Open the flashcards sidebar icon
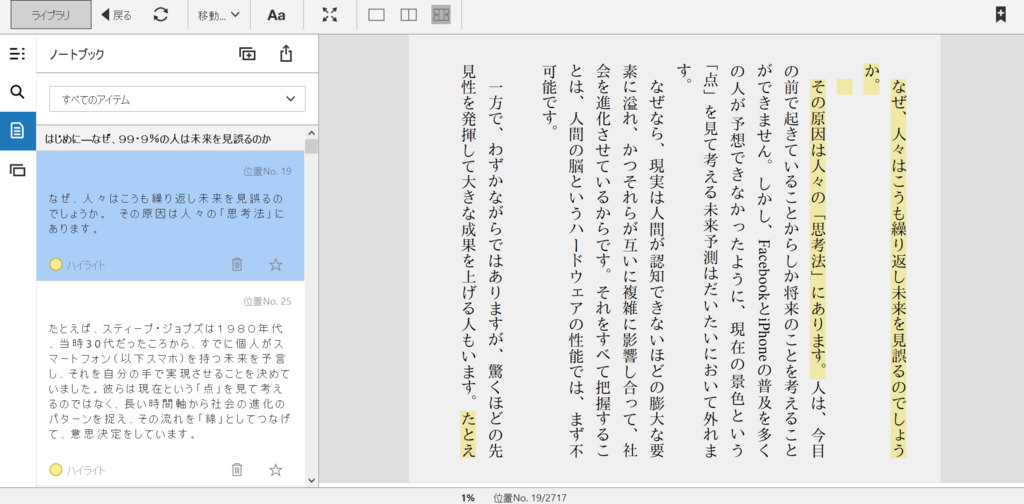The width and height of the screenshot is (1024, 504). (x=18, y=170)
